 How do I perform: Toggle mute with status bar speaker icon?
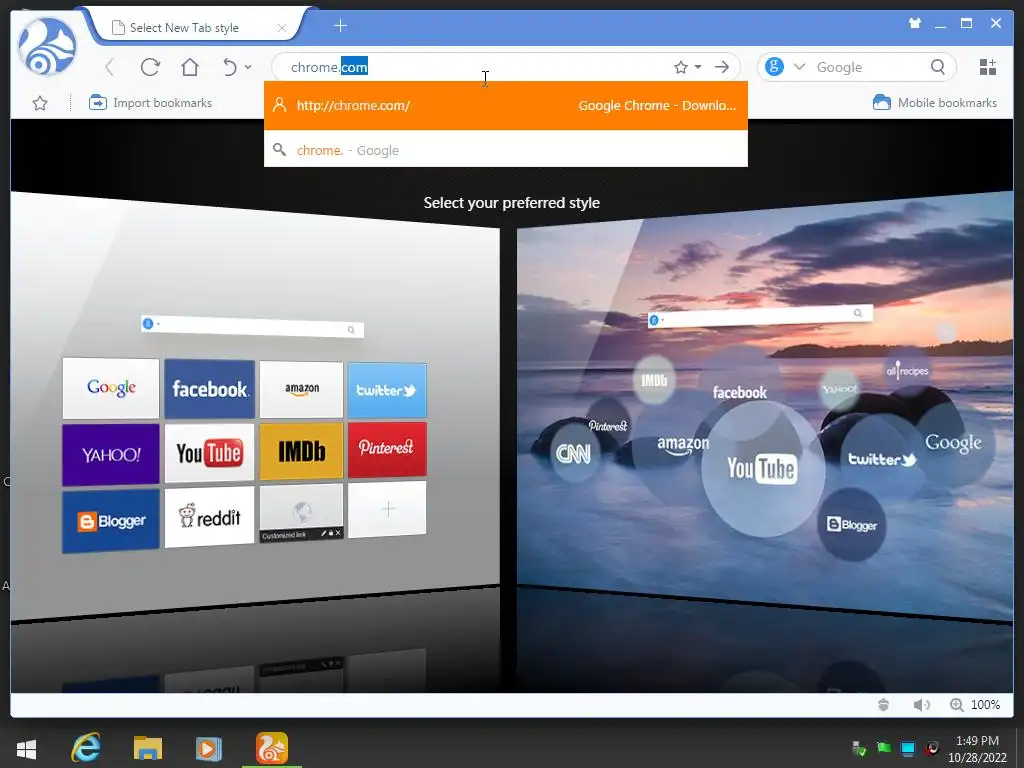[x=921, y=705]
